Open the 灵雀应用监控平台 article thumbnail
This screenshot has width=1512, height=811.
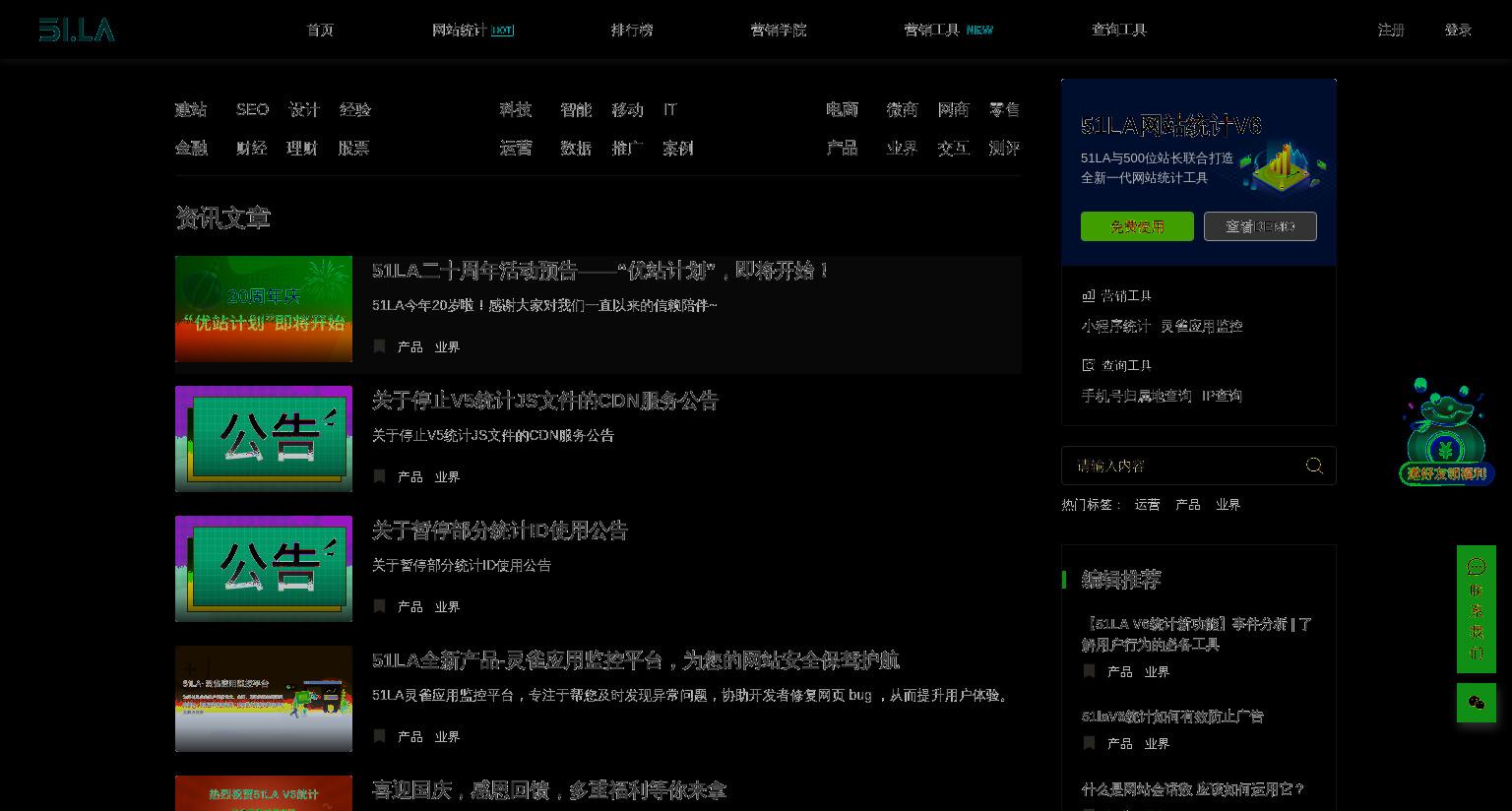(x=264, y=699)
